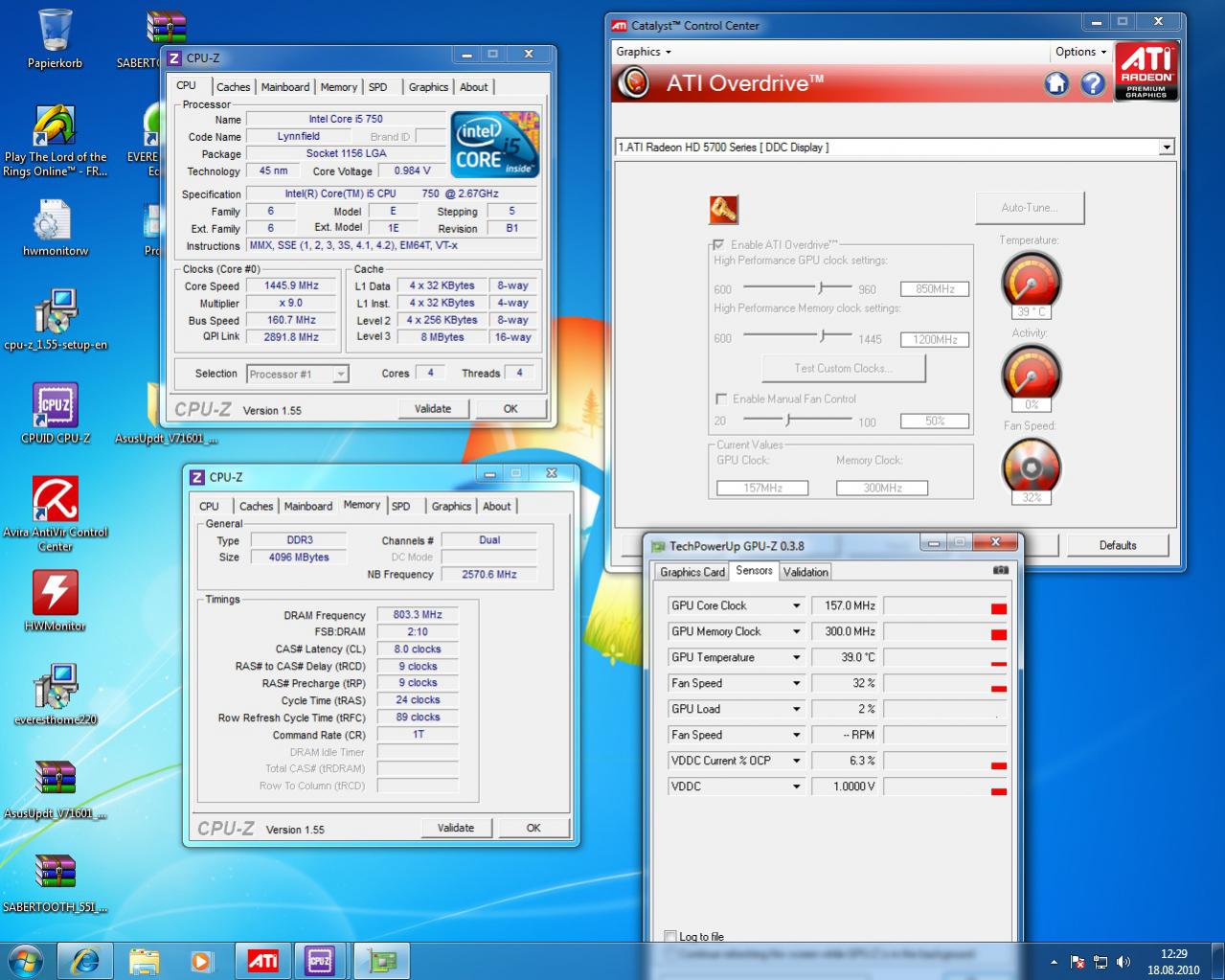Switch to the CPU-Z taskbar button
The width and height of the screenshot is (1225, 980).
click(x=321, y=960)
